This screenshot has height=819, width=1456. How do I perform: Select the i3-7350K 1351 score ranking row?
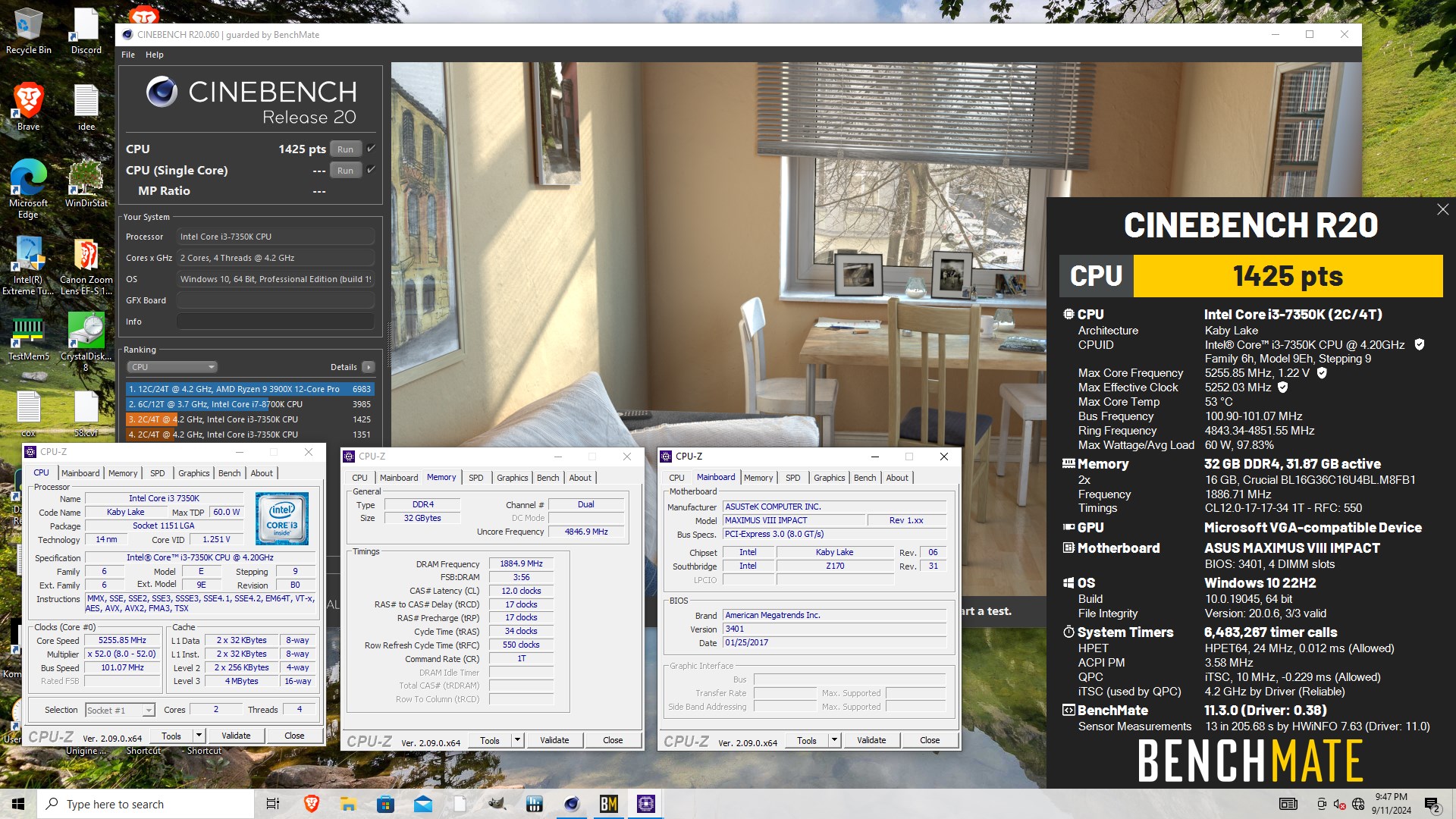pyautogui.click(x=249, y=435)
